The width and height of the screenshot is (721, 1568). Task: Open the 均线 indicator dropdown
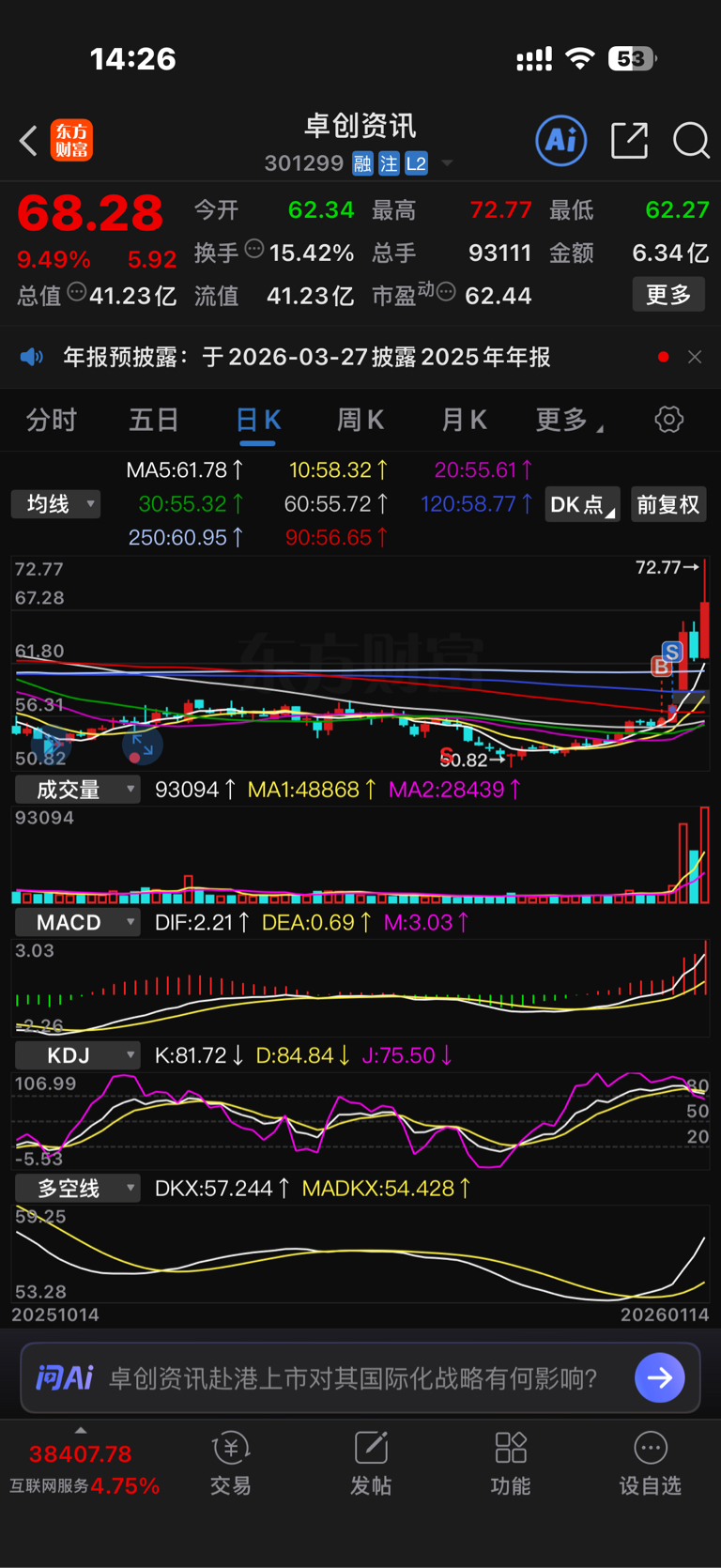click(x=55, y=504)
